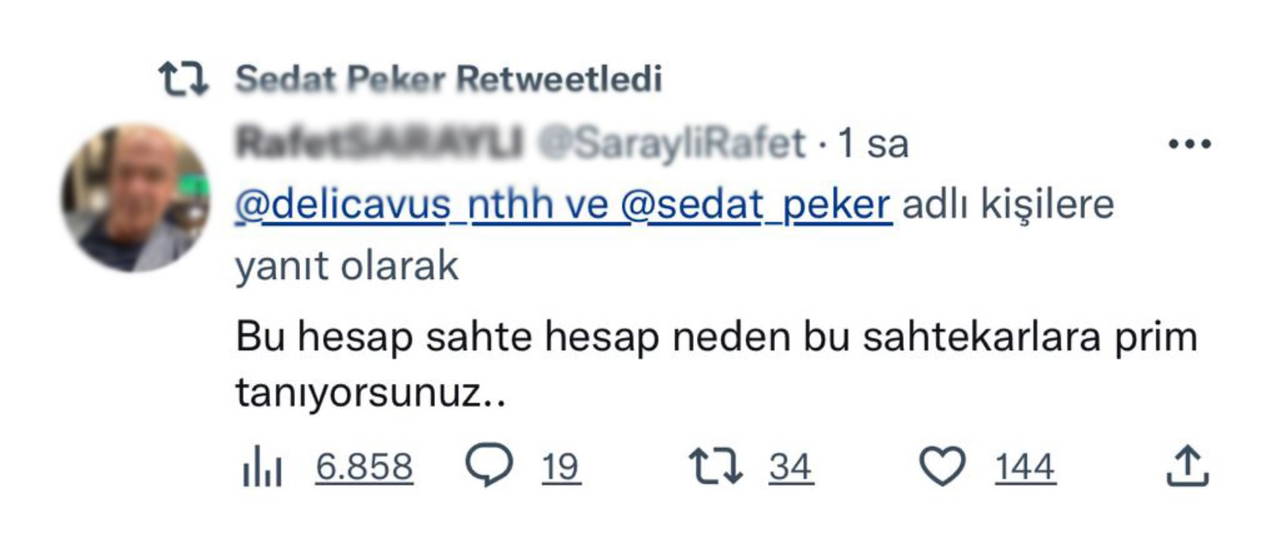1280x533 pixels.
Task: Retweet this tweet using the arrows icon
Action: click(716, 467)
